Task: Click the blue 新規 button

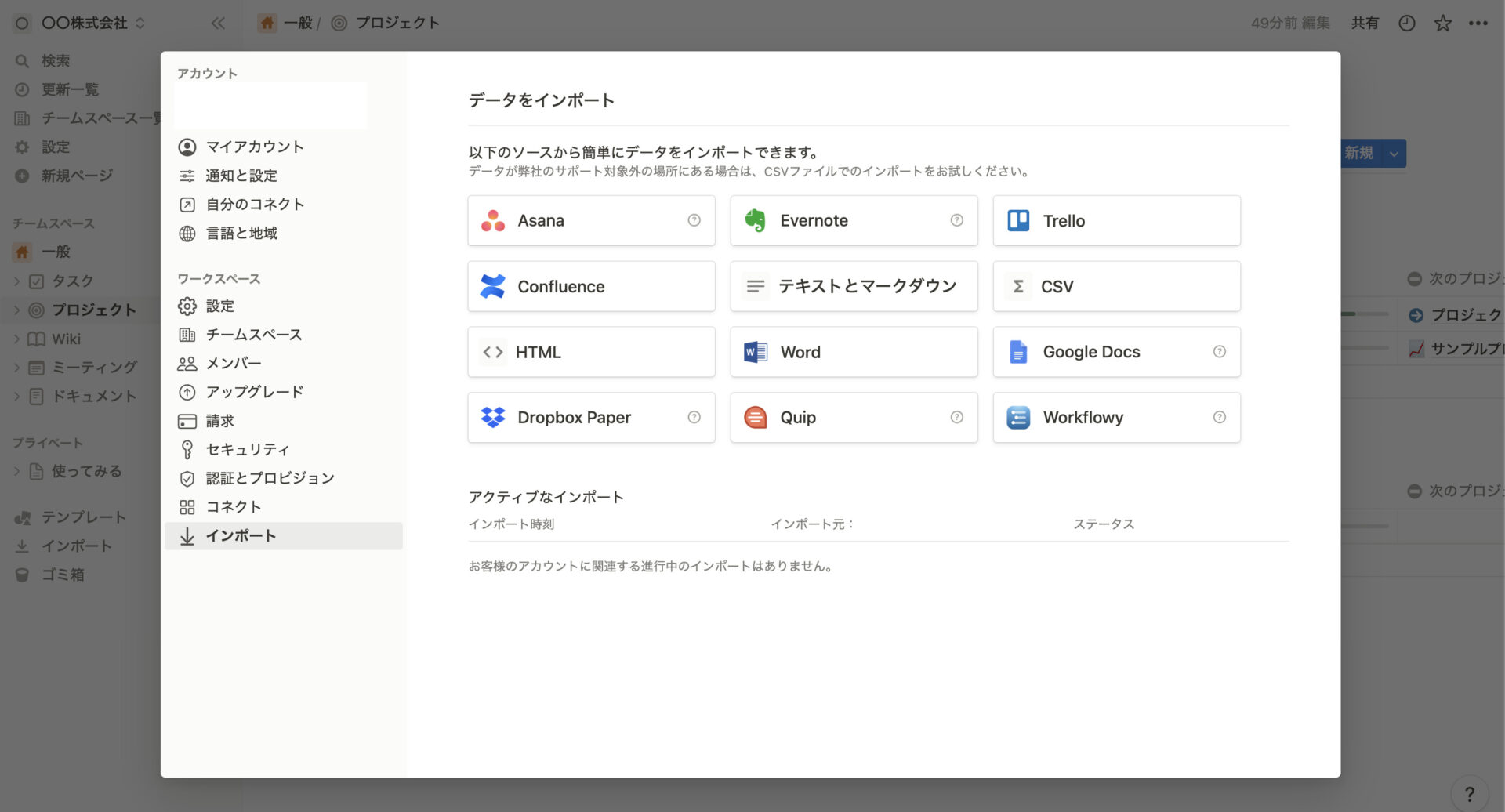Action: pyautogui.click(x=1361, y=154)
